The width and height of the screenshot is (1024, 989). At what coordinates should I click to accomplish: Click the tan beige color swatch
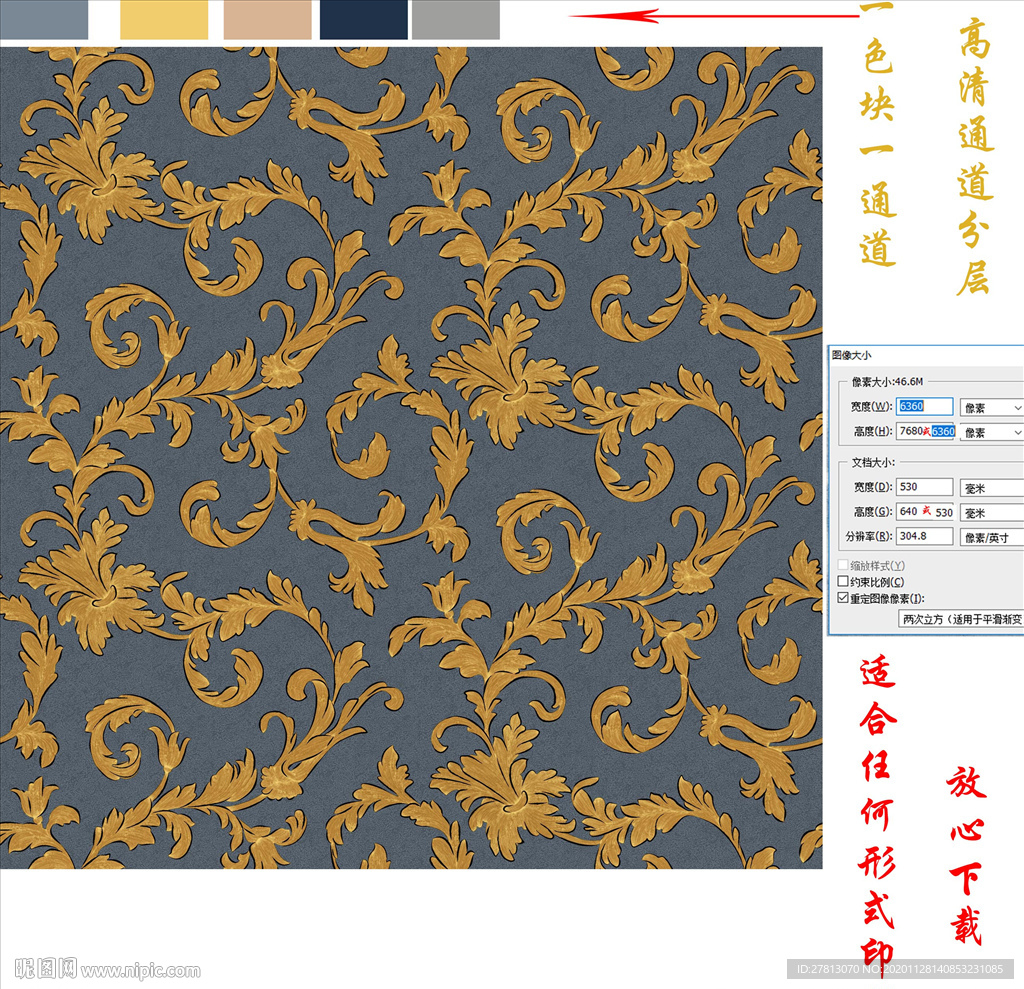268,20
